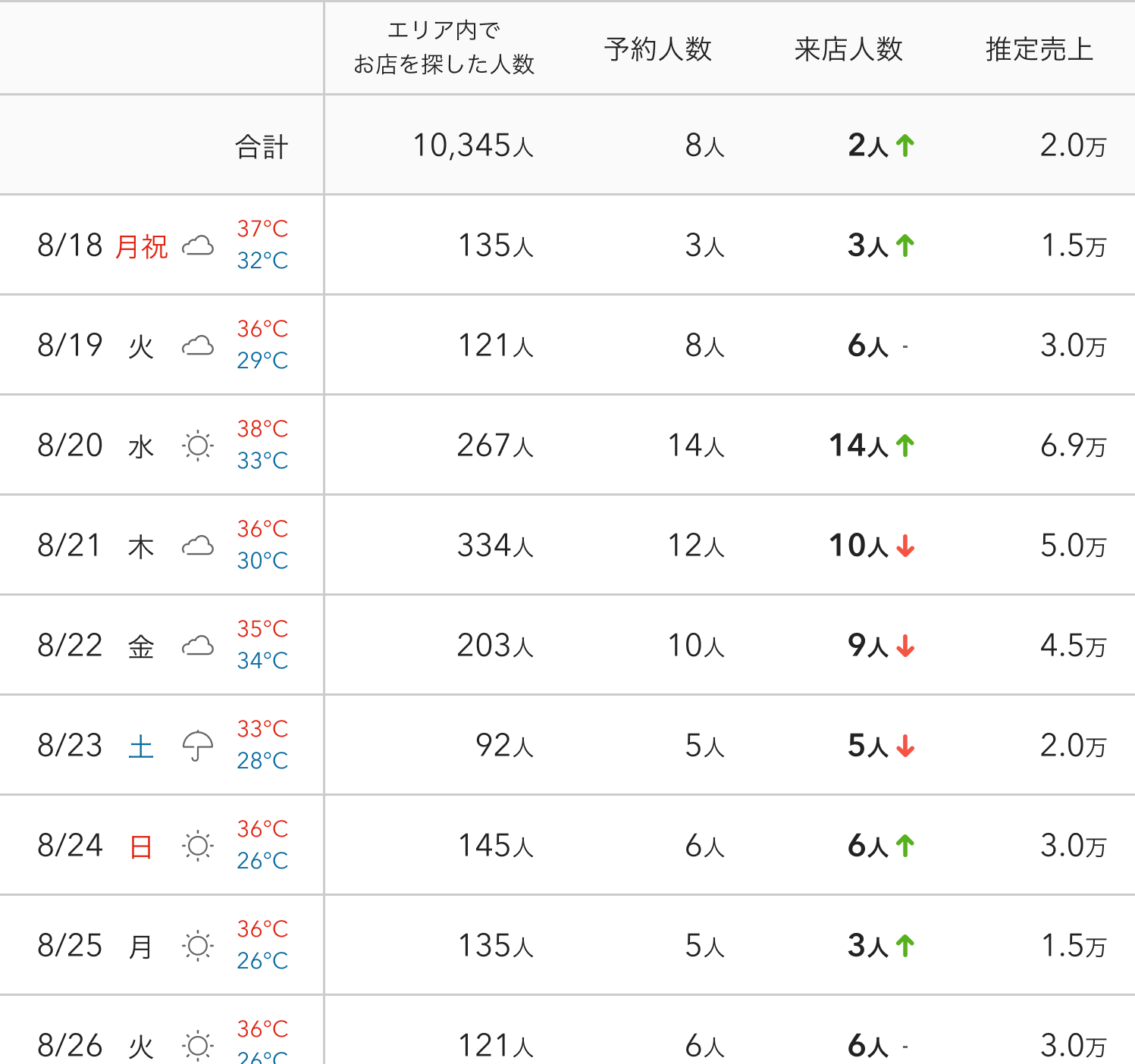The height and width of the screenshot is (1064, 1135).
Task: Open the 8/18 月祝 date row
Action: [567, 245]
